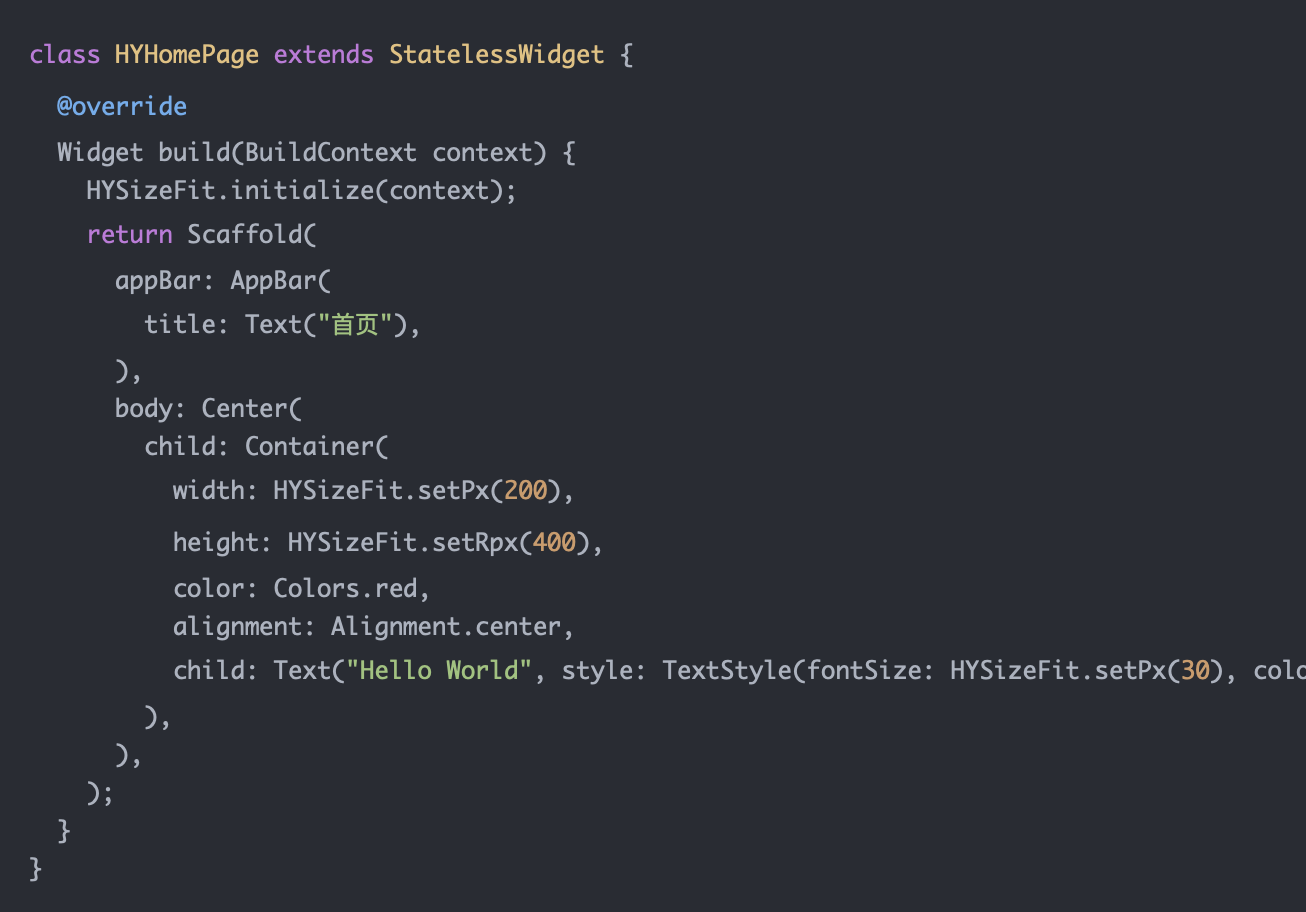Viewport: 1306px width, 912px height.
Task: Click the "首页" string literal
Action: pos(353,324)
